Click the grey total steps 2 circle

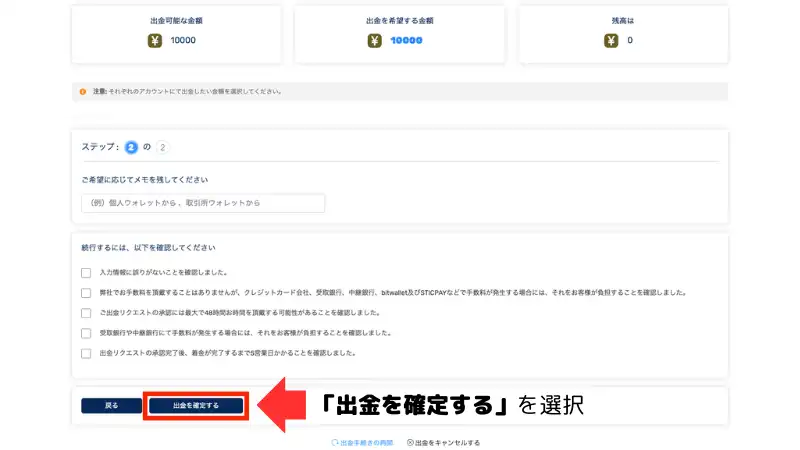pyautogui.click(x=163, y=147)
